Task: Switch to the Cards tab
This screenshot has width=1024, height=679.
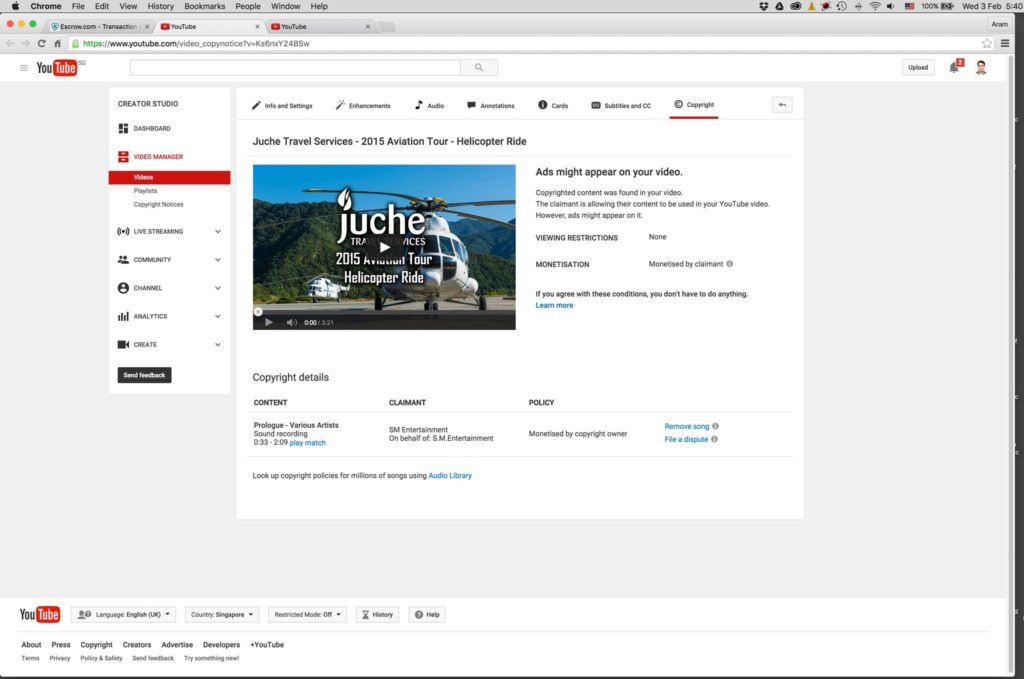Action: pyautogui.click(x=552, y=105)
